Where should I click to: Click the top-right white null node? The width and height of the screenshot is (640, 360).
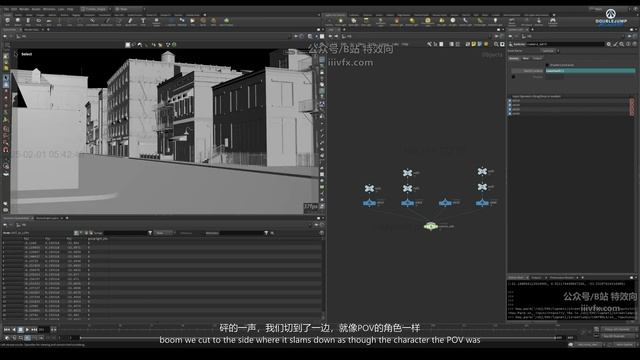coord(482,171)
